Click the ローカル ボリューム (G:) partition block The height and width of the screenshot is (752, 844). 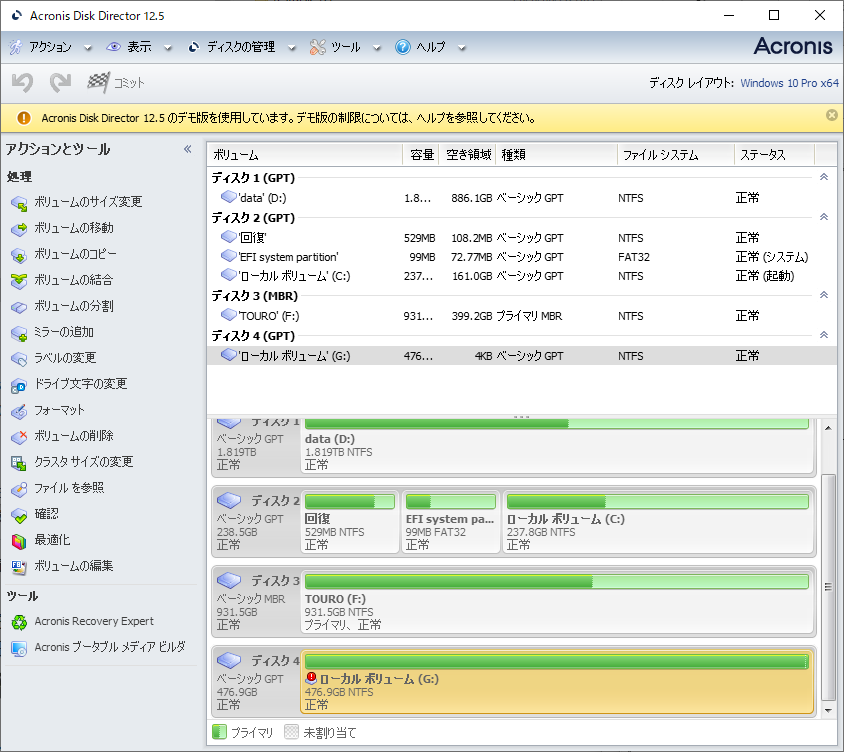click(557, 682)
